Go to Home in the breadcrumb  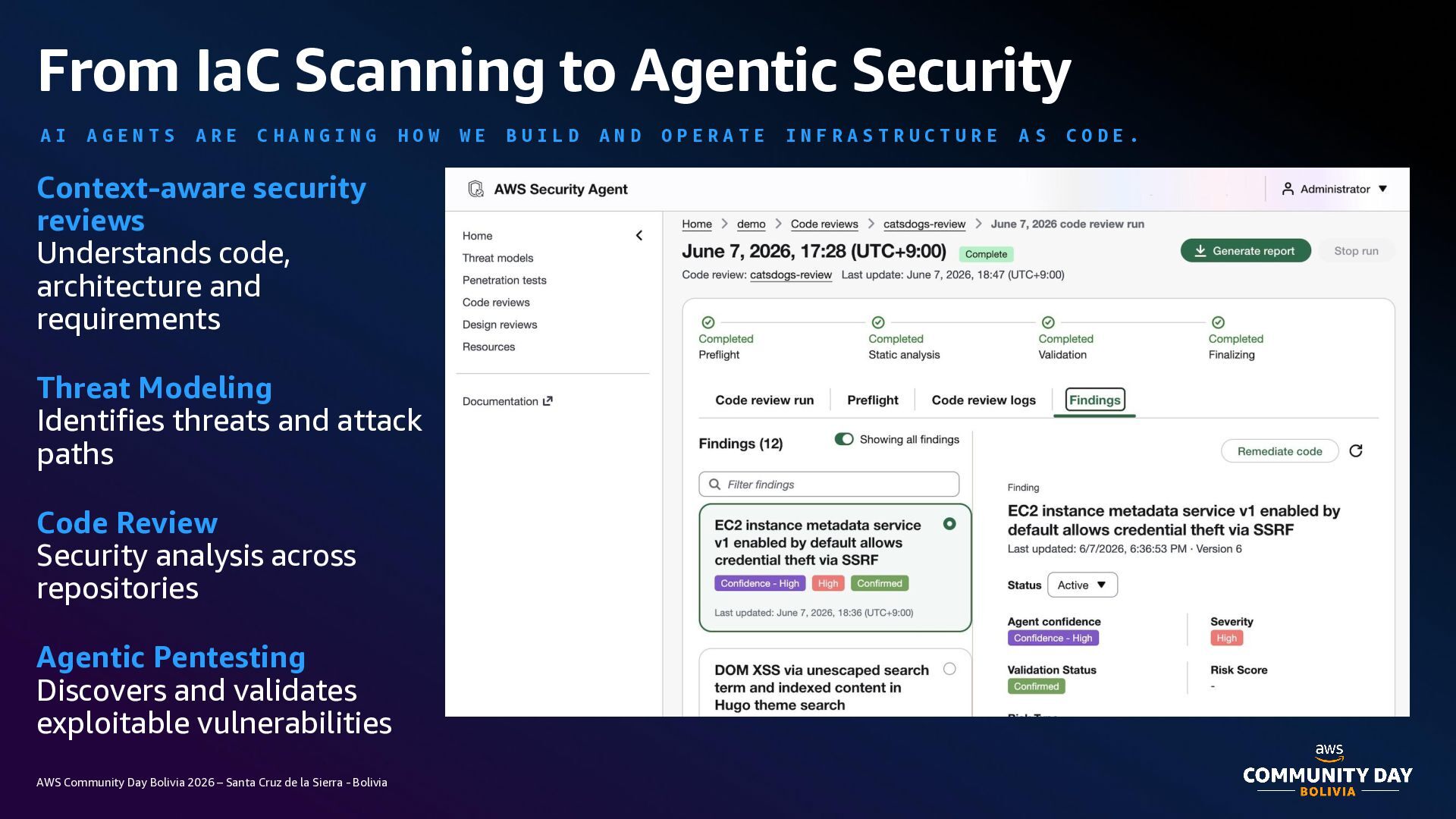coord(697,224)
